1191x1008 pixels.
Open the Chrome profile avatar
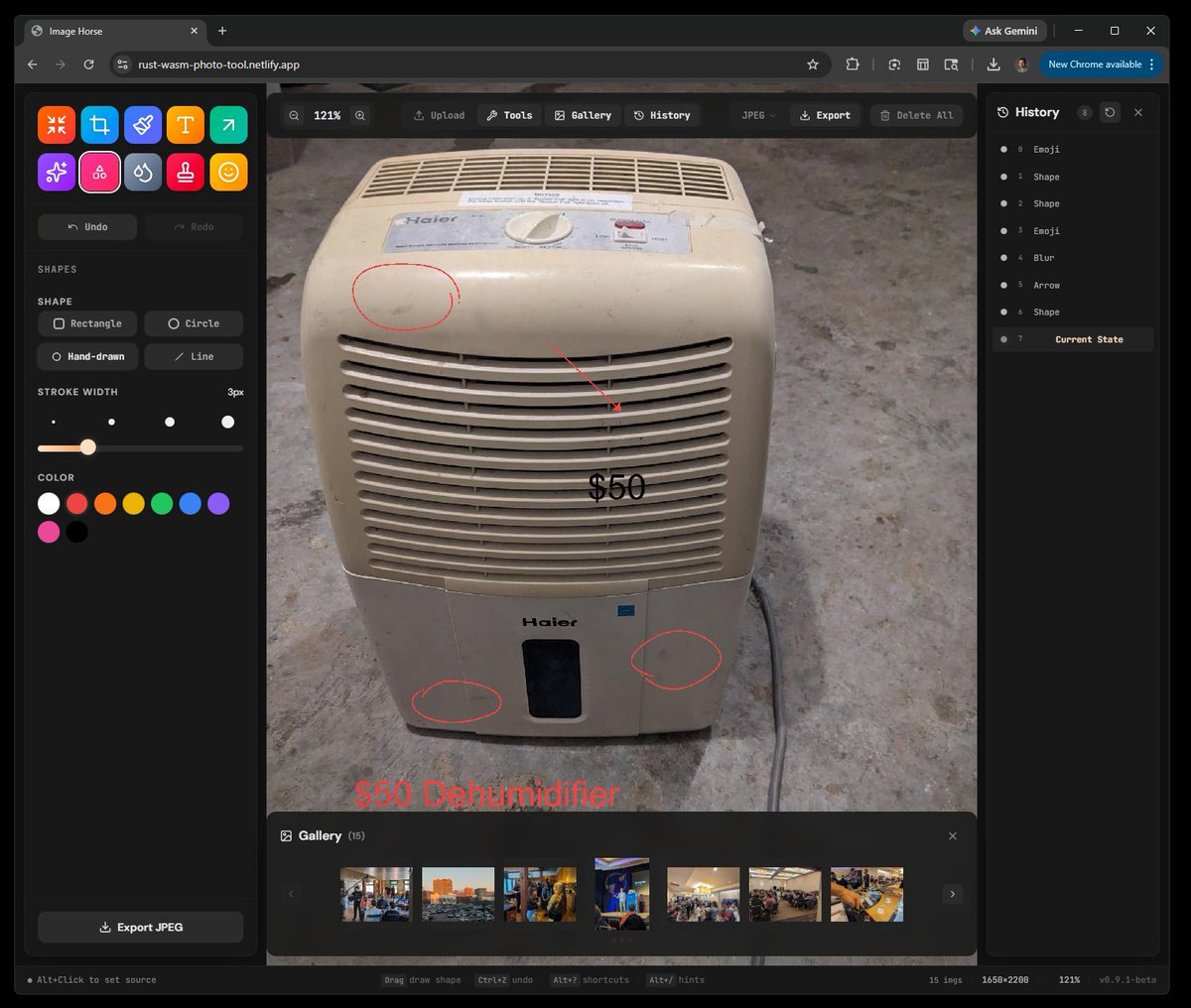coord(1022,64)
